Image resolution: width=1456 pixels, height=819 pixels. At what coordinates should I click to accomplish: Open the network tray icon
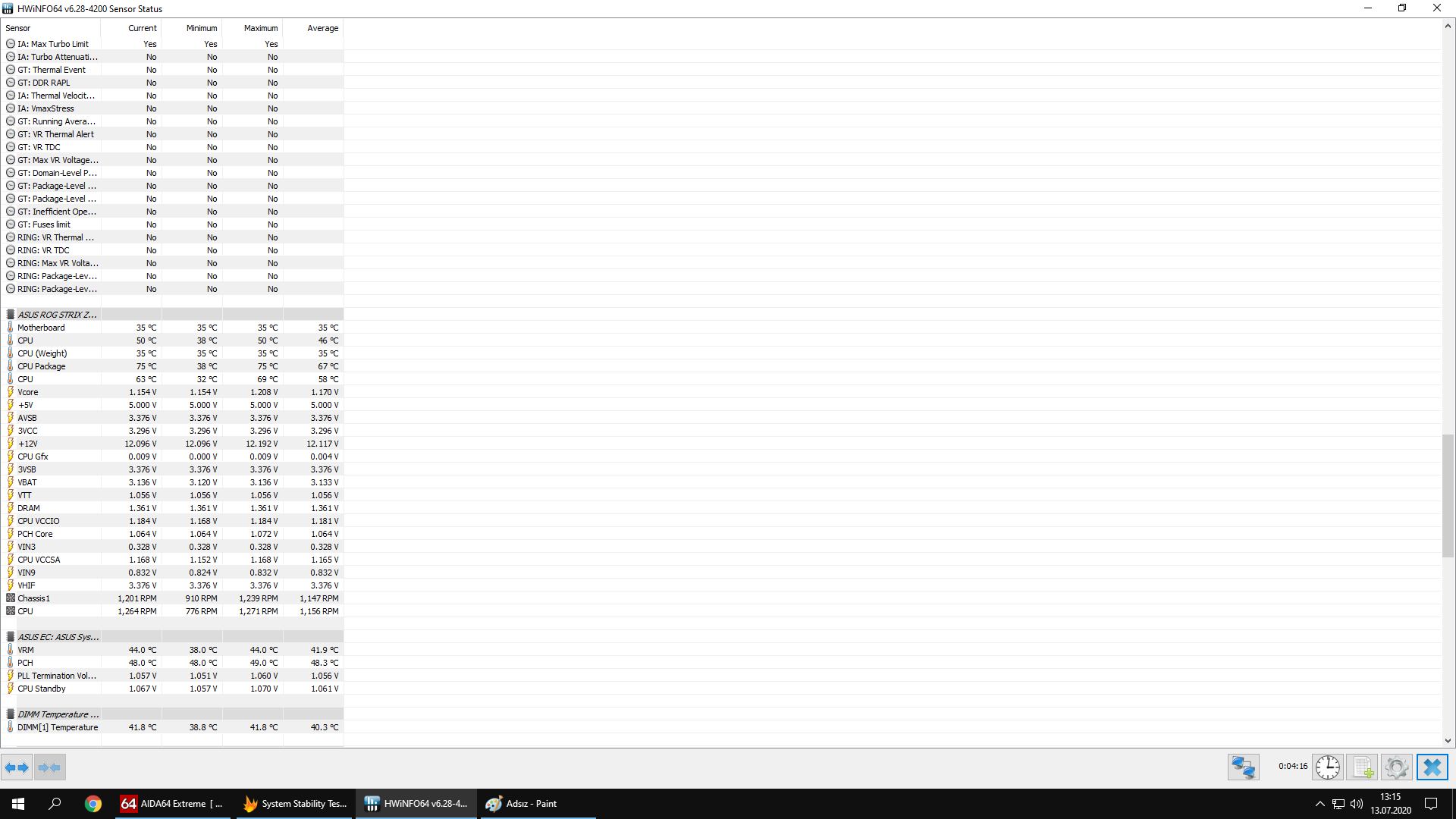tap(1338, 804)
